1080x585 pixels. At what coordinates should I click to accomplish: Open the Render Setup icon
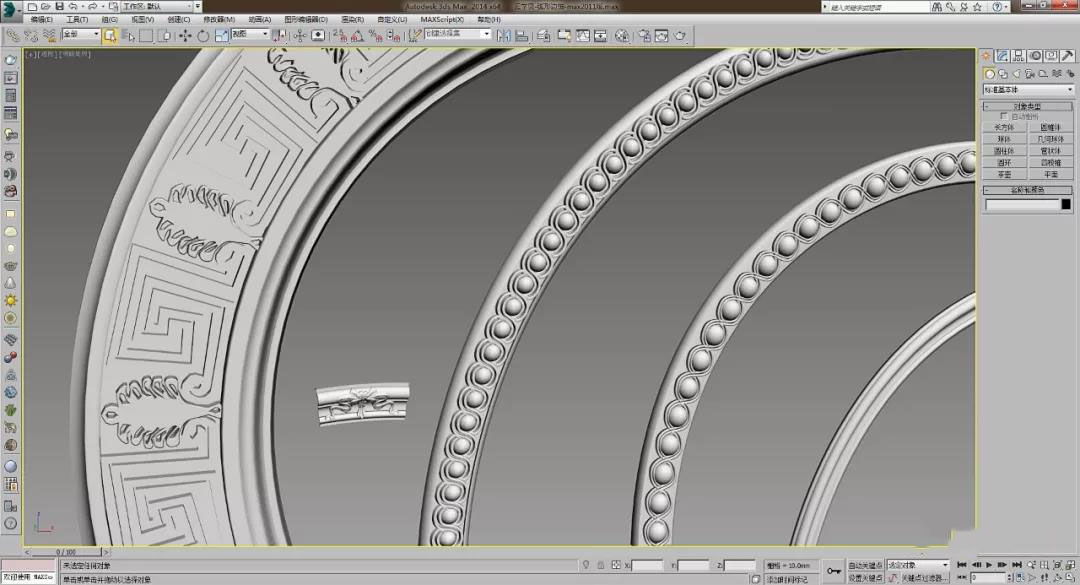pos(644,35)
